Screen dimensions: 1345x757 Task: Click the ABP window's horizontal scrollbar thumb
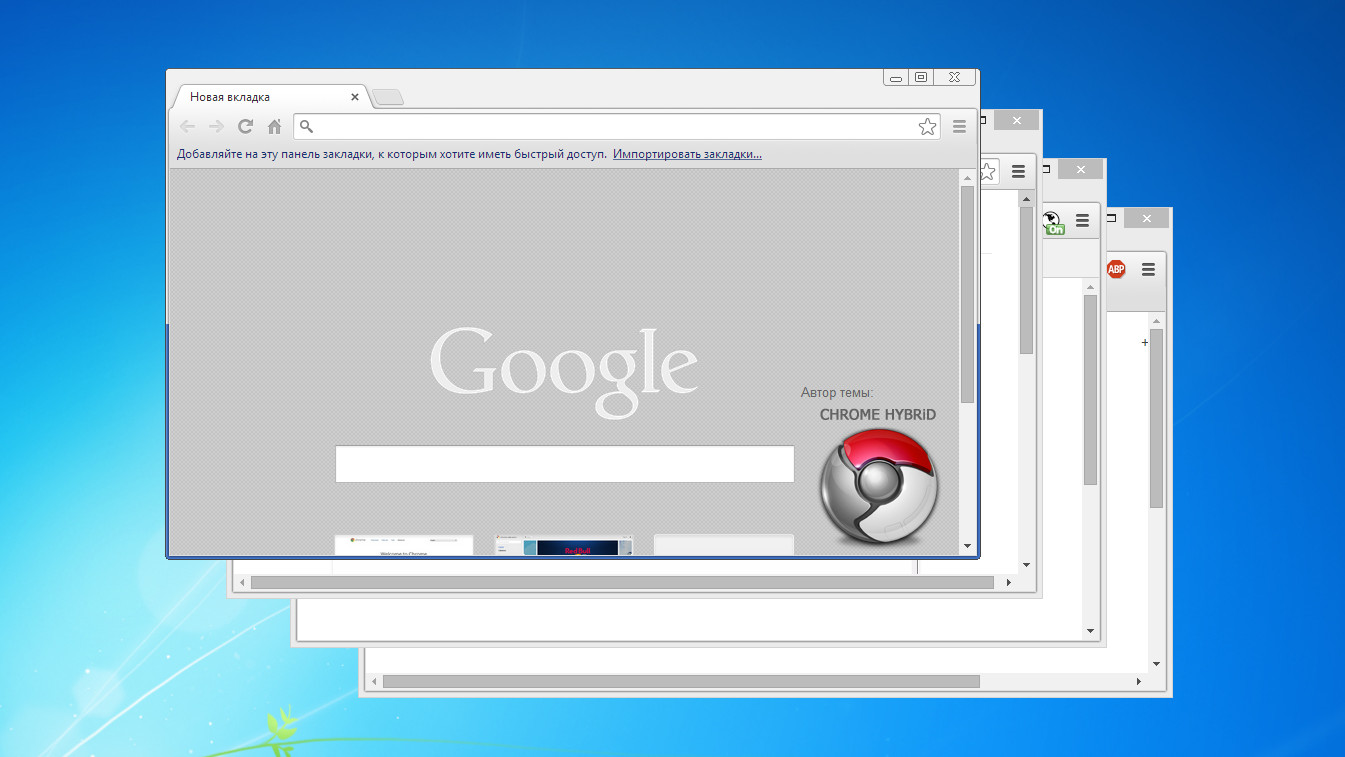pyautogui.click(x=681, y=681)
